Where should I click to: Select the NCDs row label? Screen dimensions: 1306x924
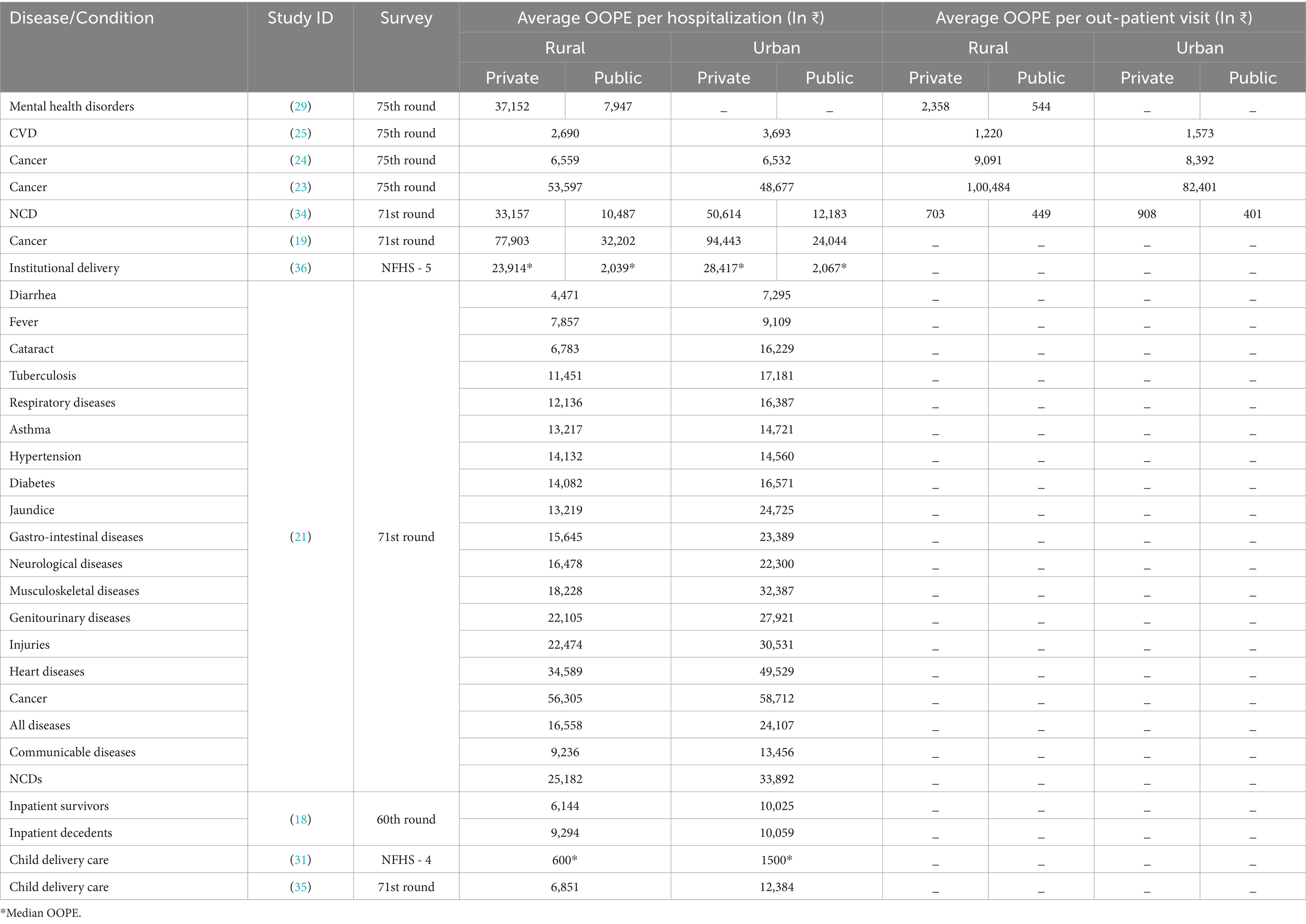pos(26,779)
